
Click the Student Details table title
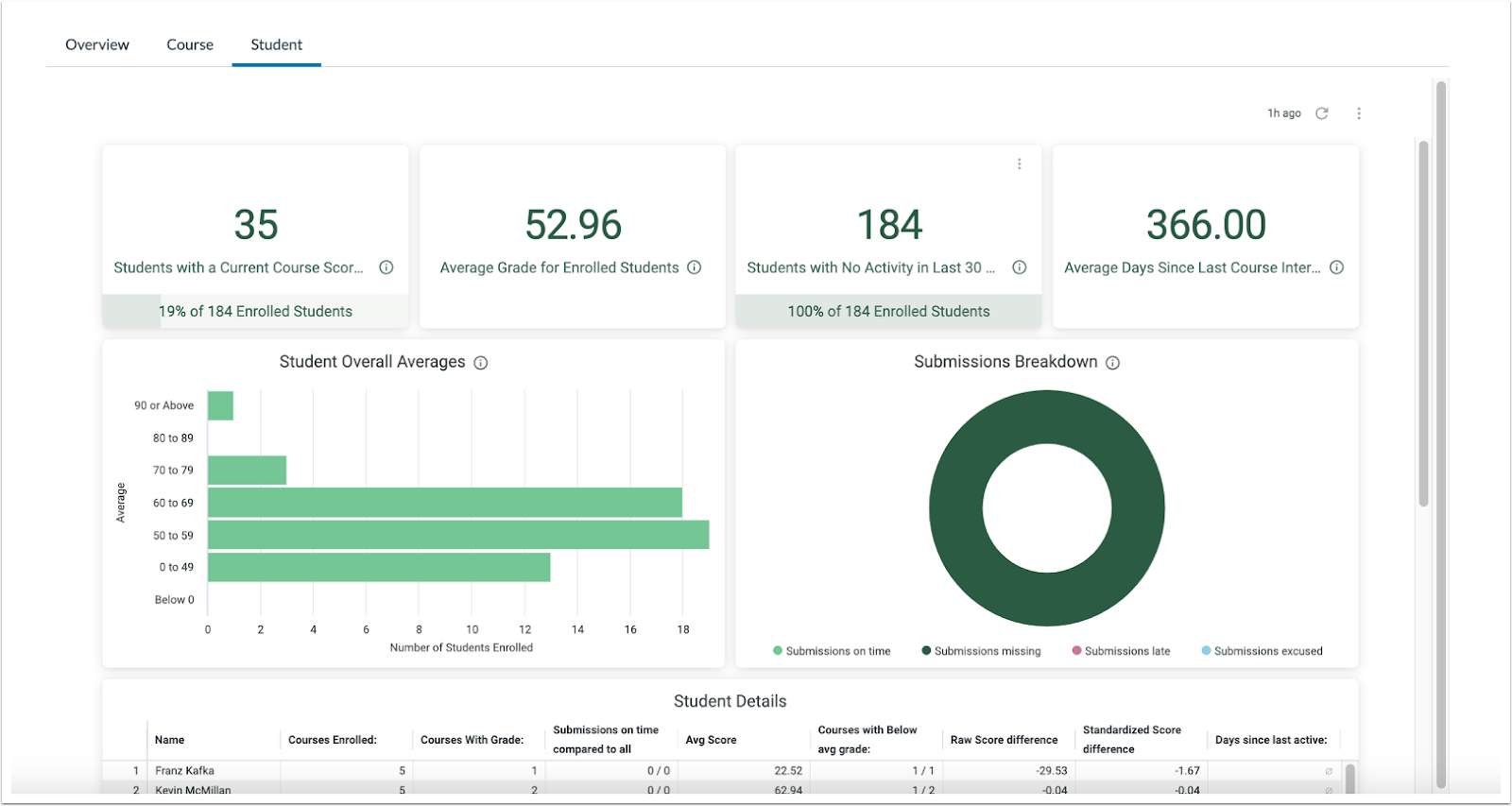730,701
